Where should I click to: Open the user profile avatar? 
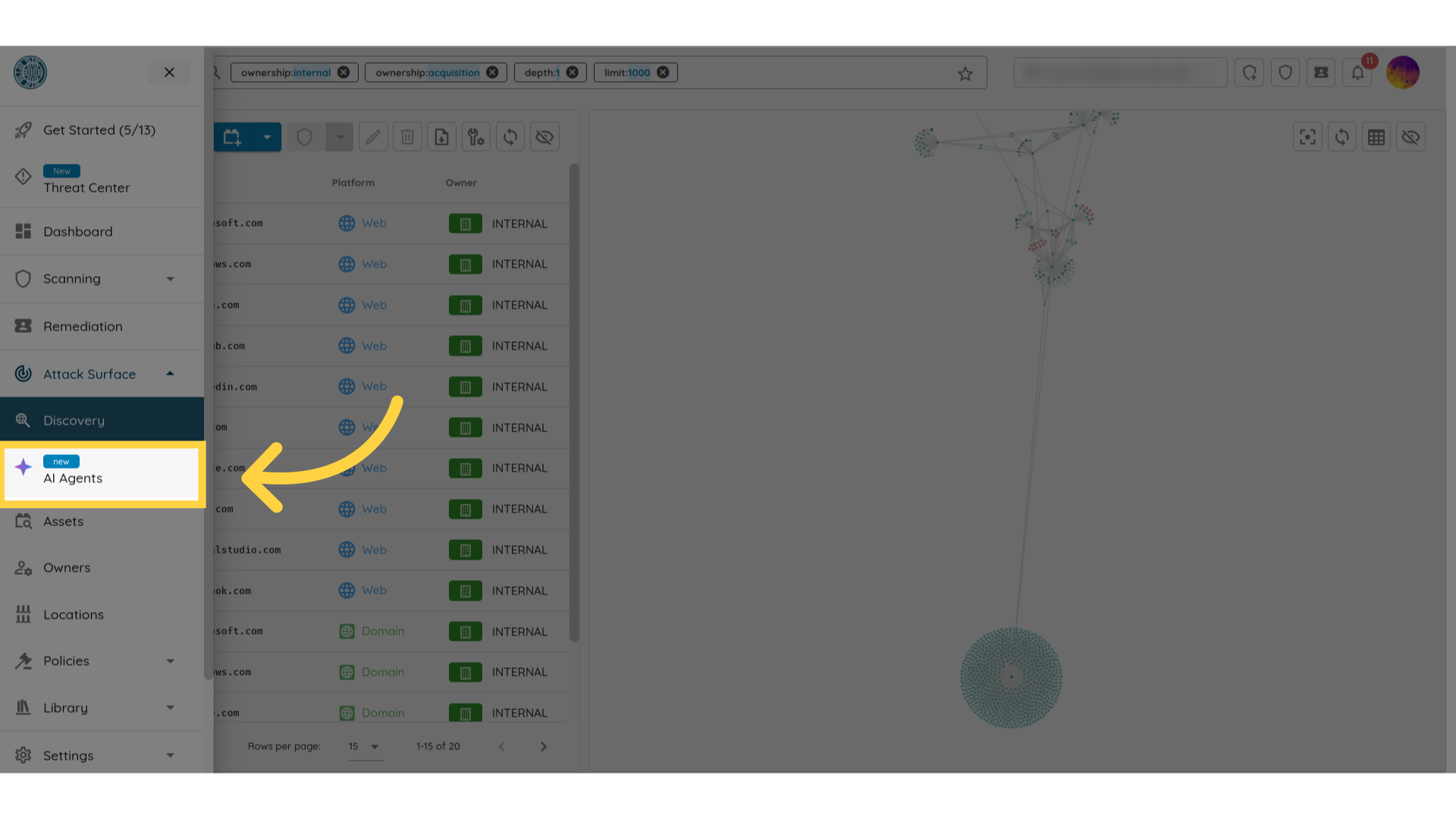(x=1403, y=73)
